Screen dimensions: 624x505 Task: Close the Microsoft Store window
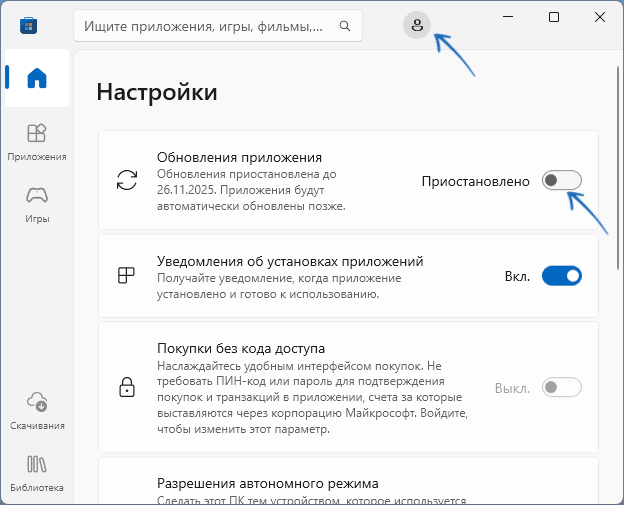pos(600,17)
